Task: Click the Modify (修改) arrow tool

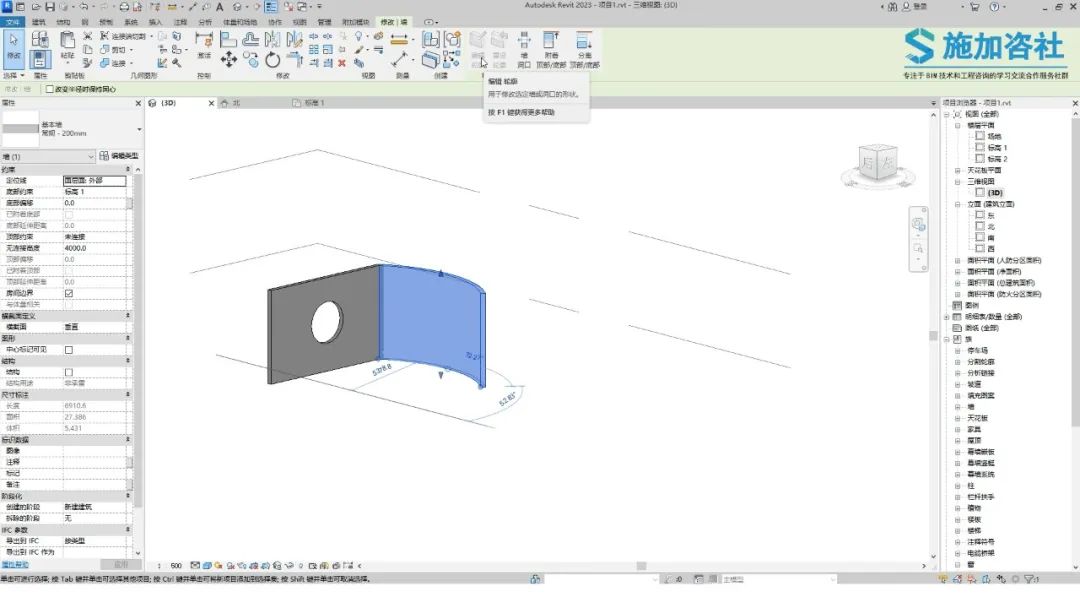Action: click(14, 46)
